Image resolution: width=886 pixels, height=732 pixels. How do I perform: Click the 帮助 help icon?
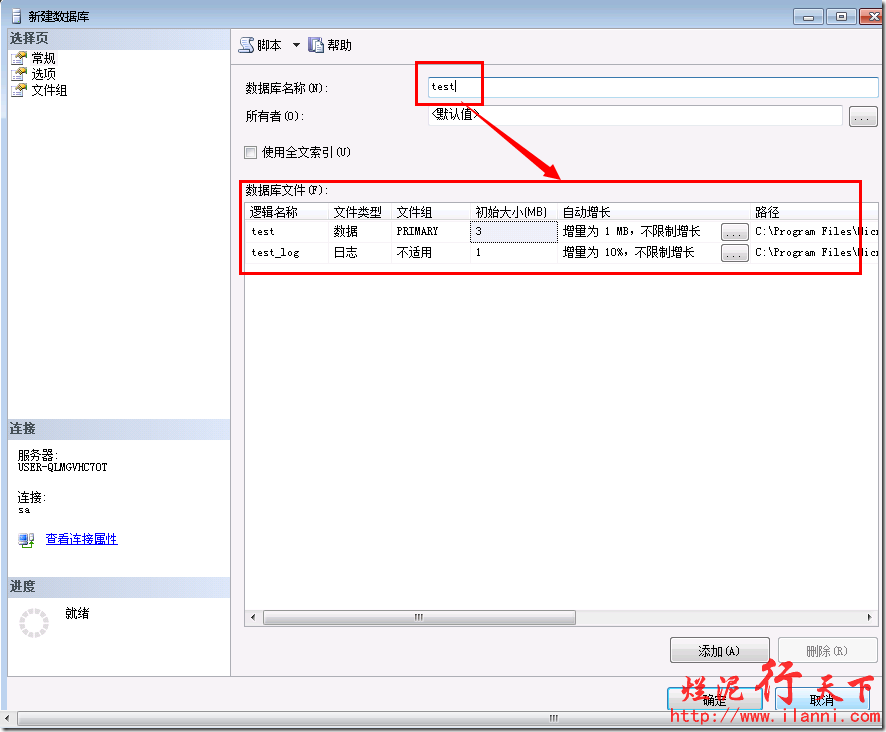point(316,45)
